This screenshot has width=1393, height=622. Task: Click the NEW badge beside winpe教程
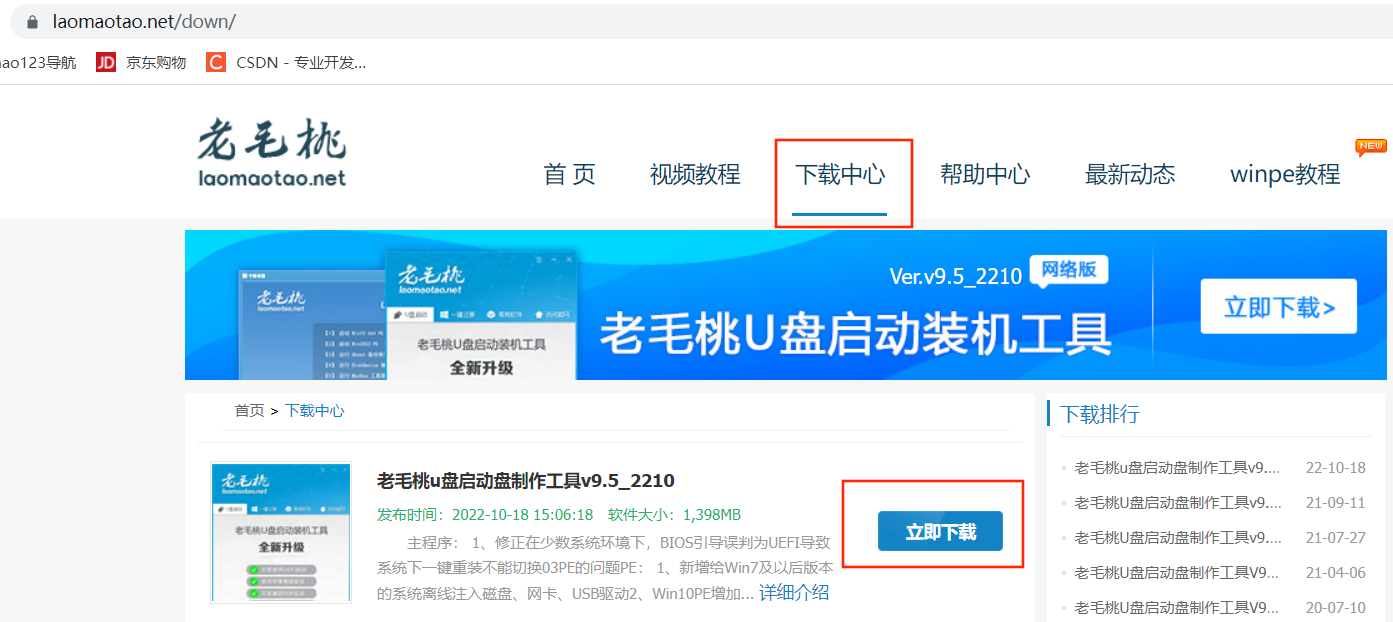[1371, 147]
